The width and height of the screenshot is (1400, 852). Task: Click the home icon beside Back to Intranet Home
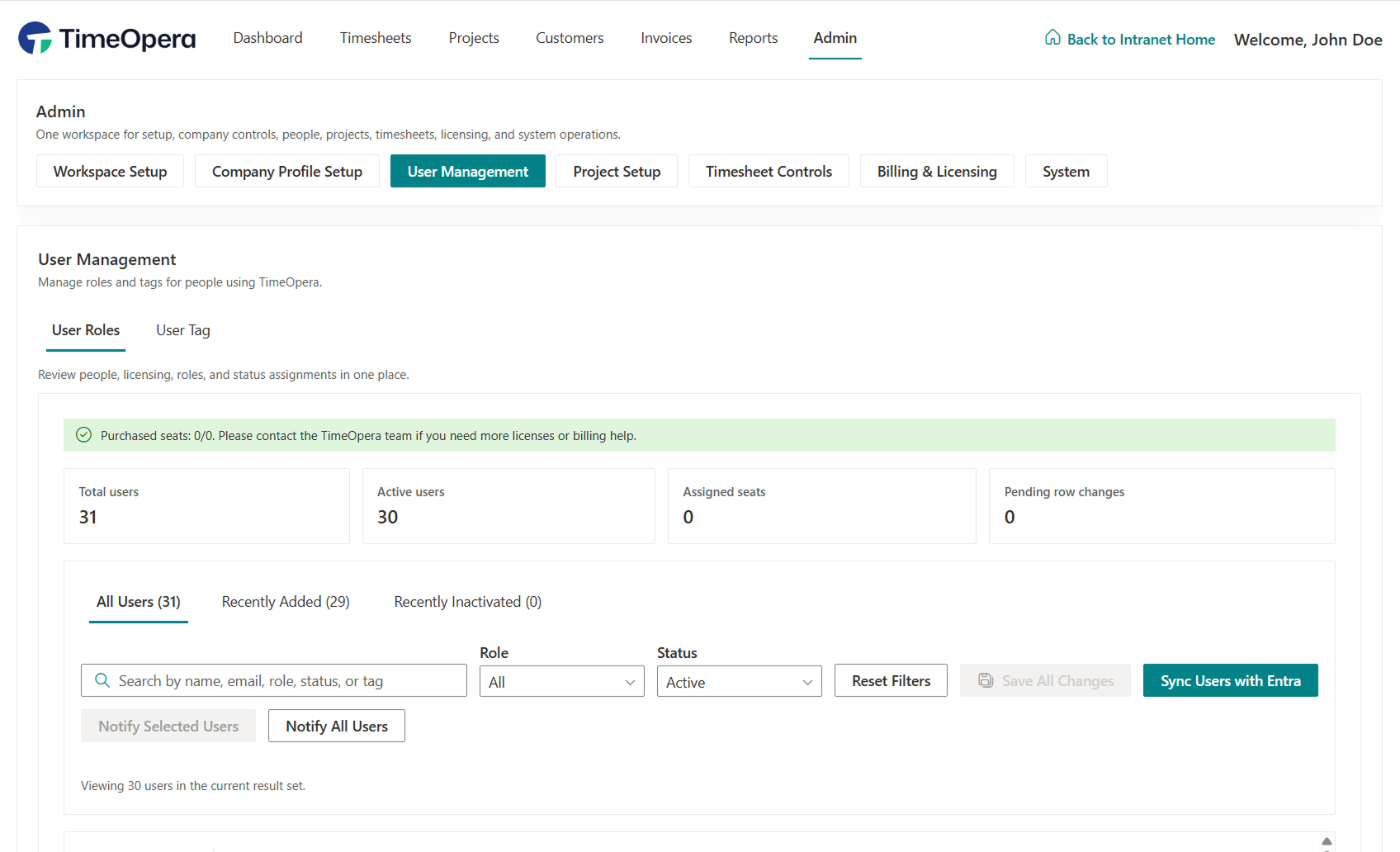pos(1052,37)
